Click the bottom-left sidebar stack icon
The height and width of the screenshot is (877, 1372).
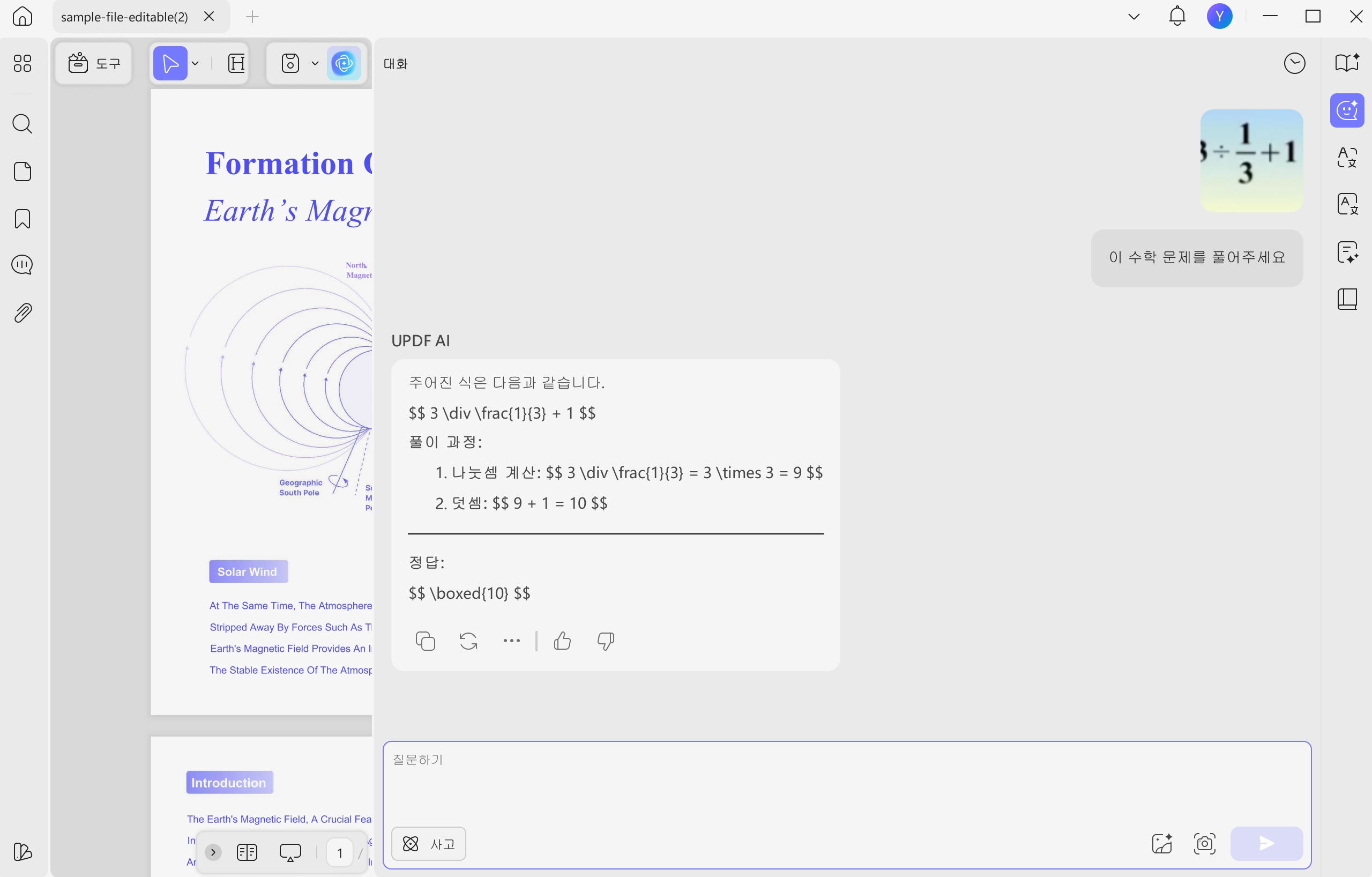(x=22, y=852)
